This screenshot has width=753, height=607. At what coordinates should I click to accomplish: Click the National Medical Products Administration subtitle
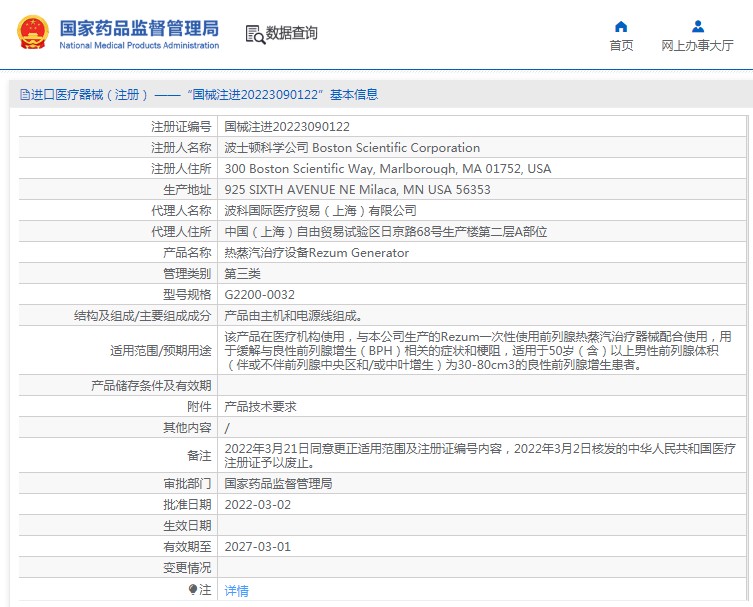click(139, 46)
